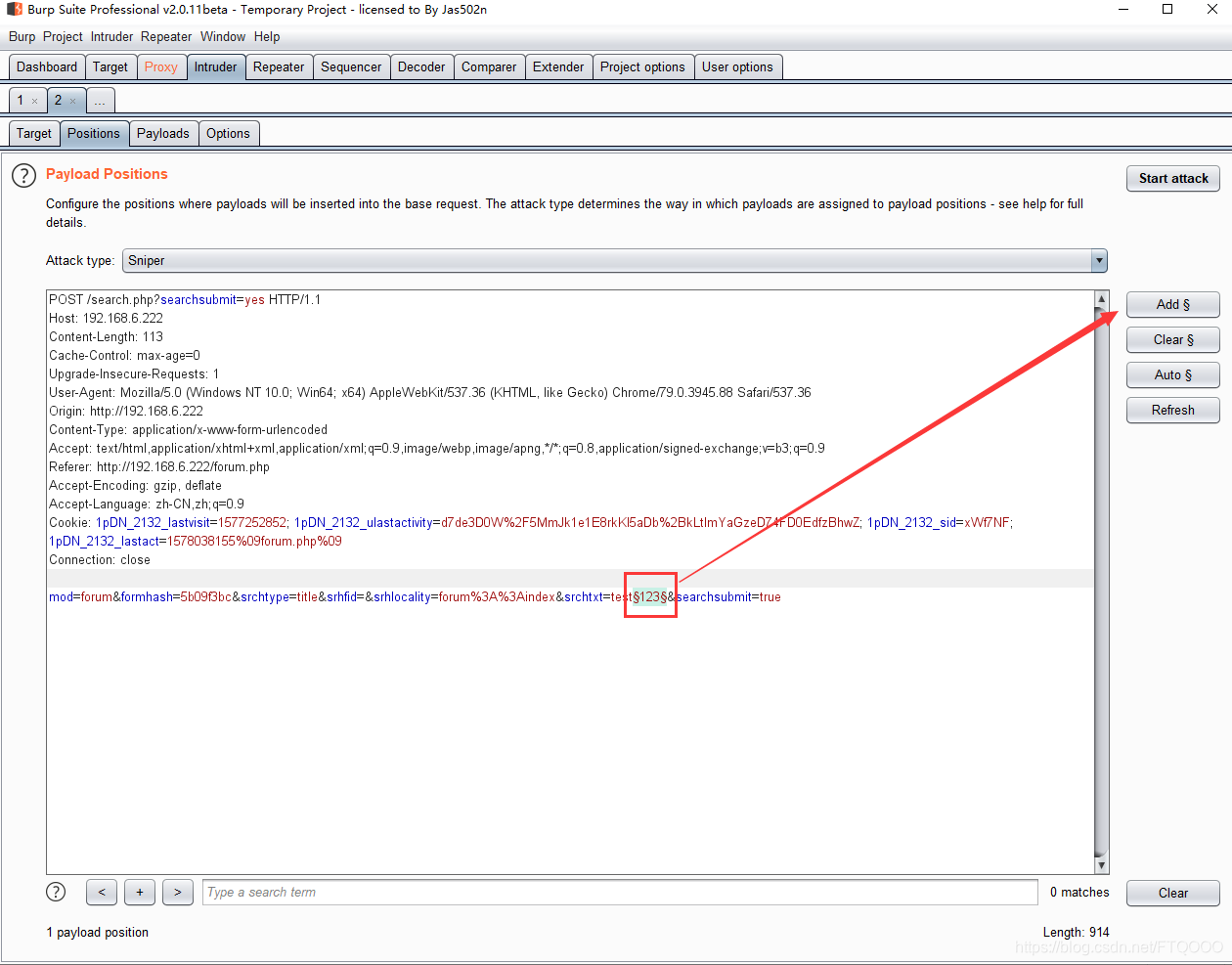The height and width of the screenshot is (965, 1232).
Task: Switch to the Proxy tab
Action: (x=161, y=67)
